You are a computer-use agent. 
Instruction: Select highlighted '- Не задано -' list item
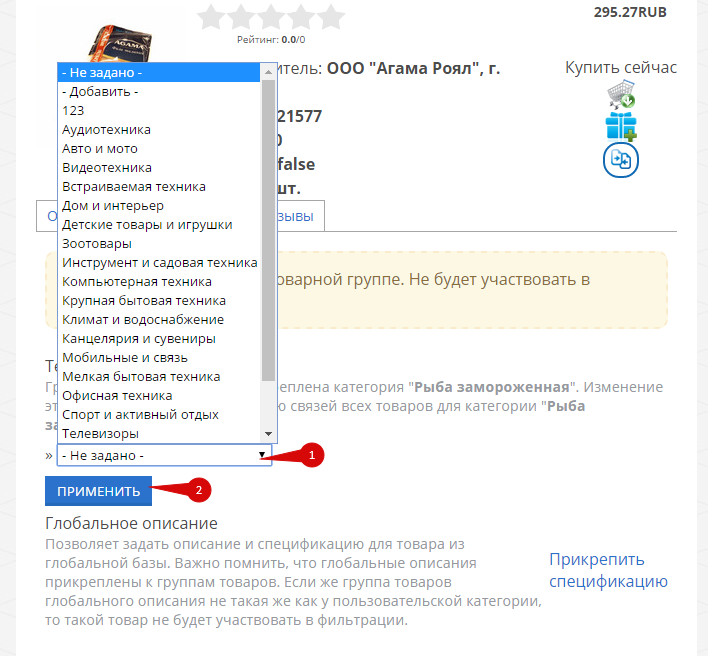click(x=159, y=72)
